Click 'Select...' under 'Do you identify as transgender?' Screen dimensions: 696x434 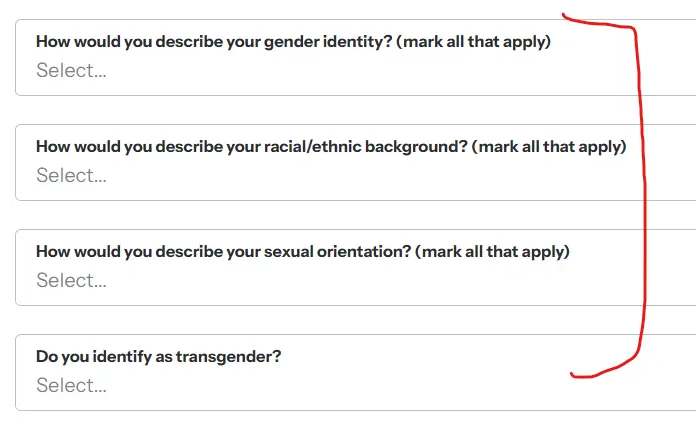pos(71,386)
